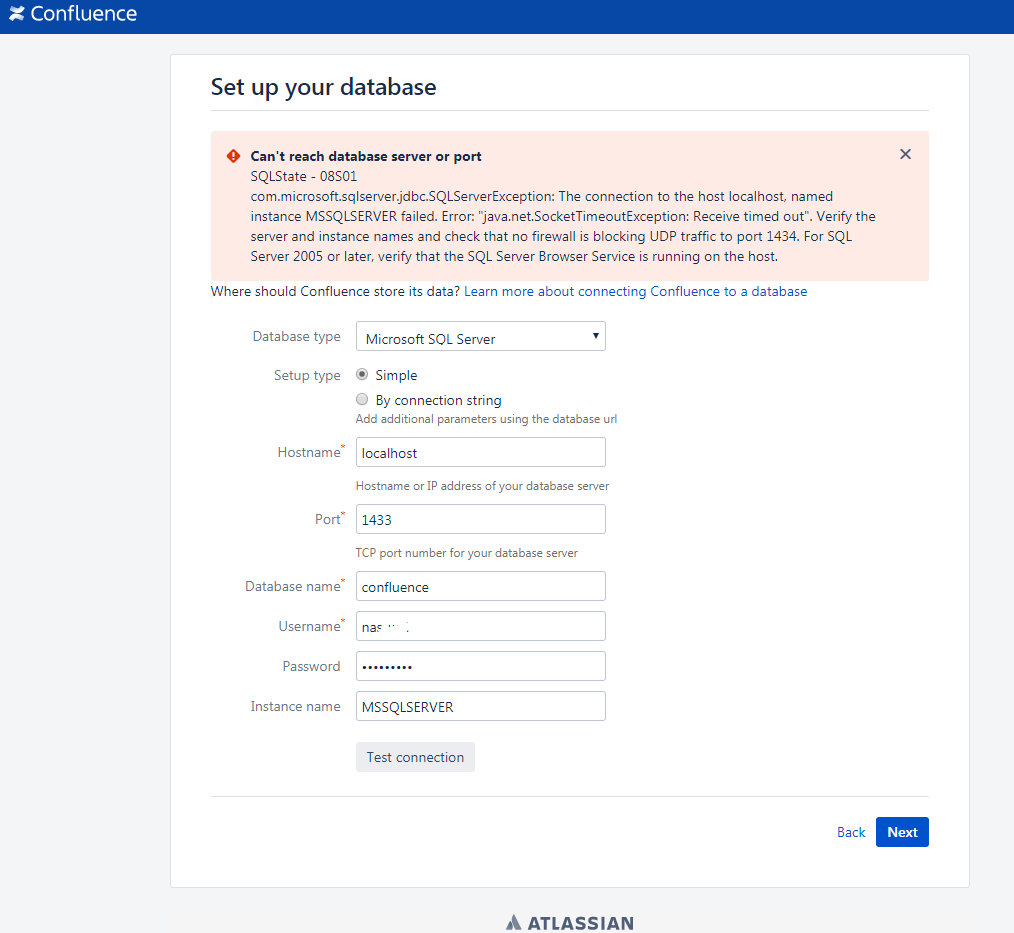This screenshot has height=933, width=1014.
Task: Click the Username input field
Action: pos(480,627)
